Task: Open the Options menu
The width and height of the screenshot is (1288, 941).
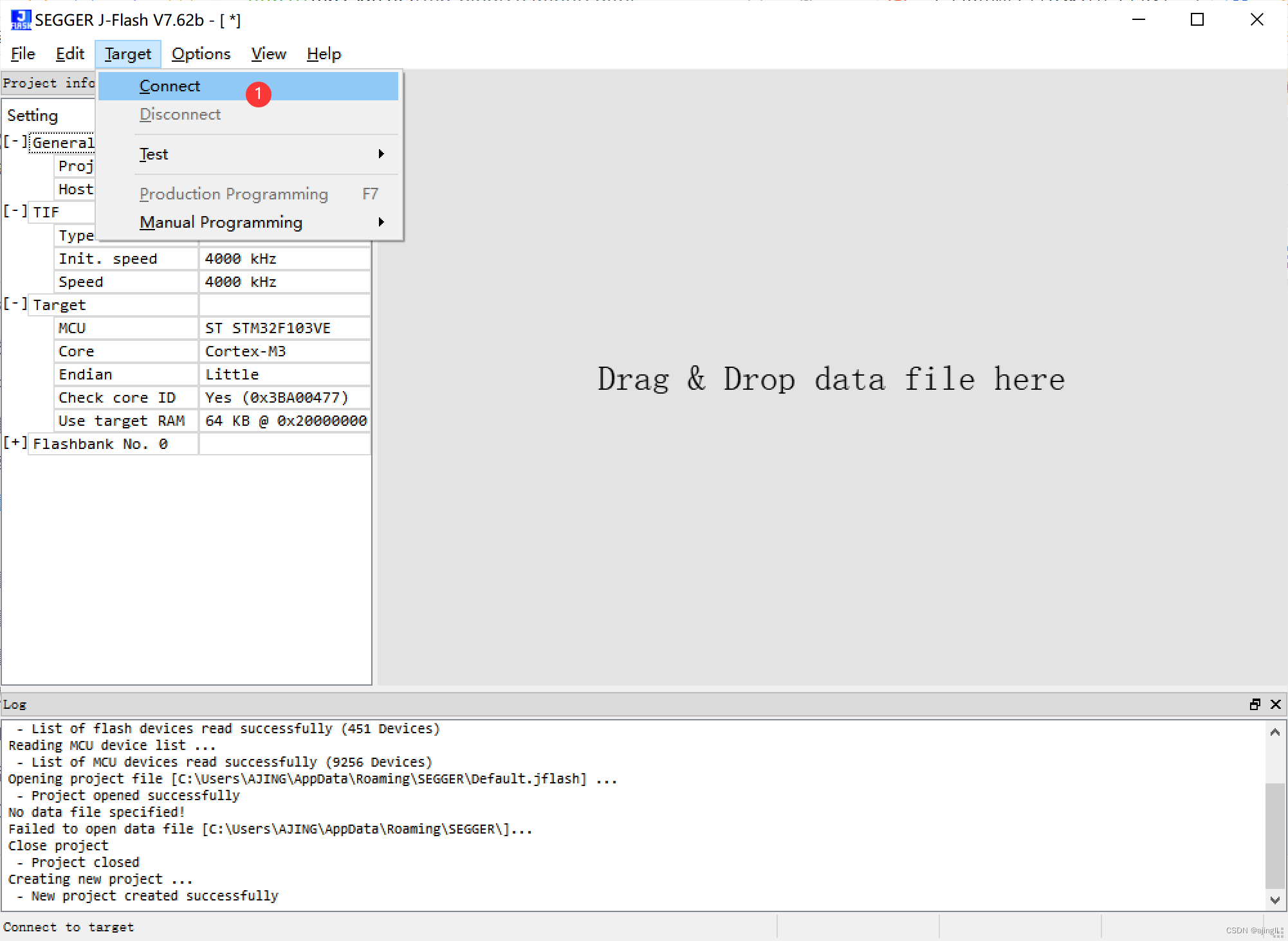Action: coord(201,54)
